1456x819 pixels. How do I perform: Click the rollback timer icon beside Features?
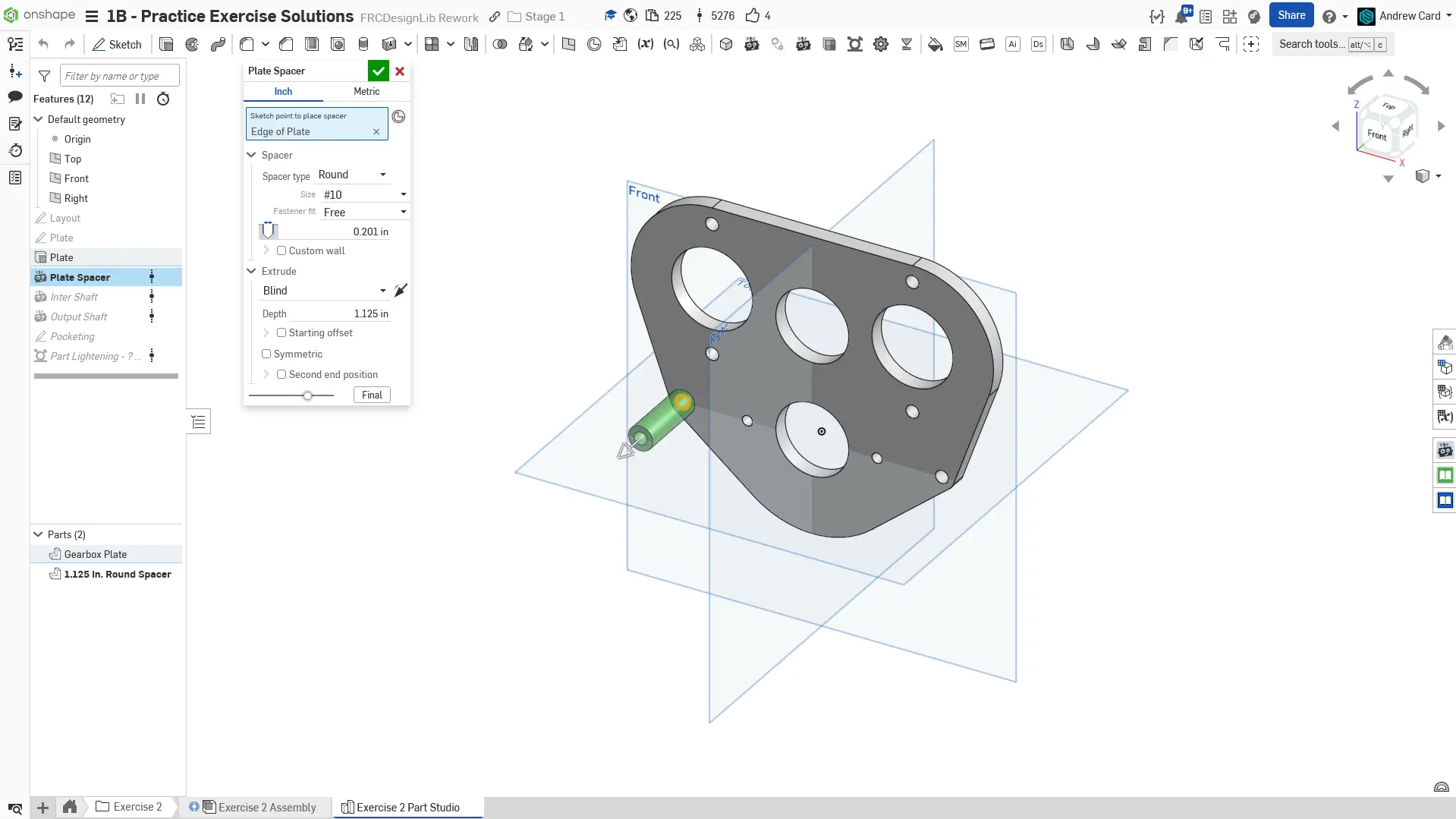point(163,99)
